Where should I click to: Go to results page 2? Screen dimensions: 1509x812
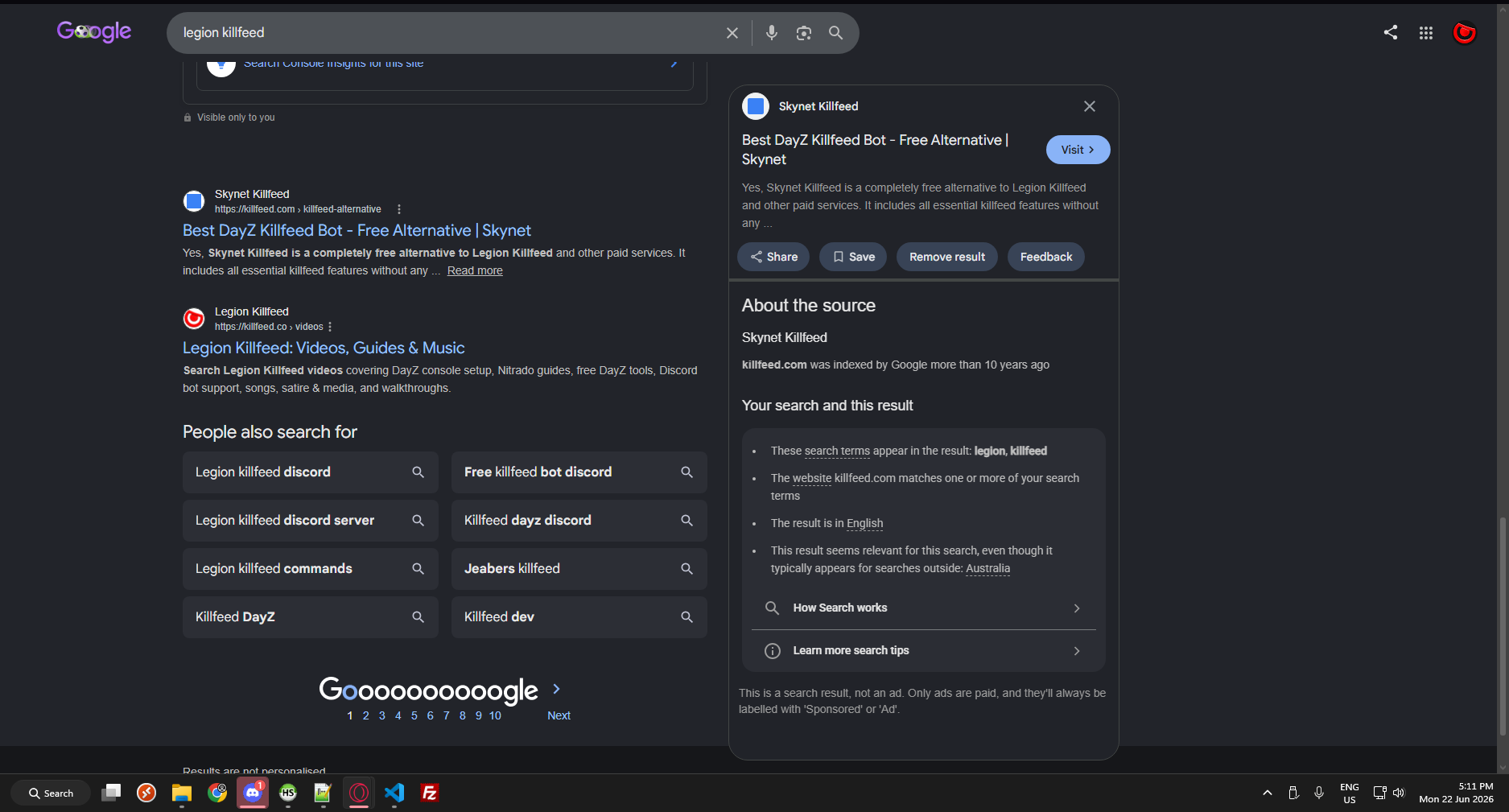pyautogui.click(x=366, y=715)
